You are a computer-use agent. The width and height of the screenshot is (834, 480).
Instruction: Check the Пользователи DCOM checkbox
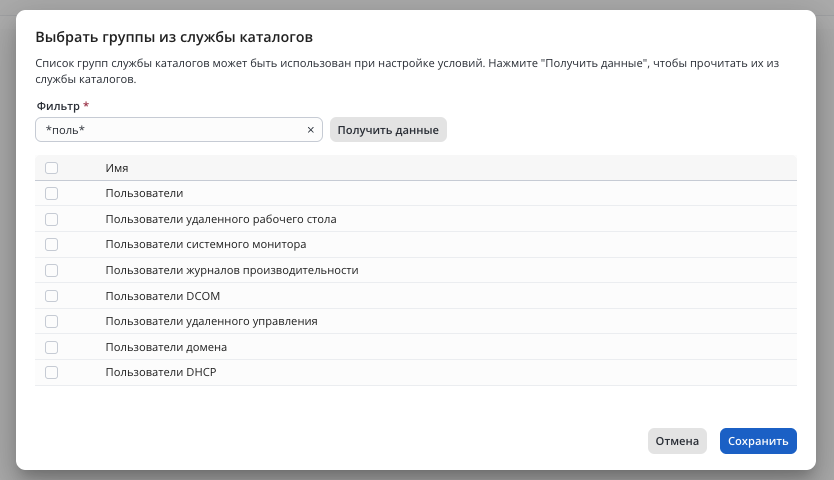tap(52, 296)
